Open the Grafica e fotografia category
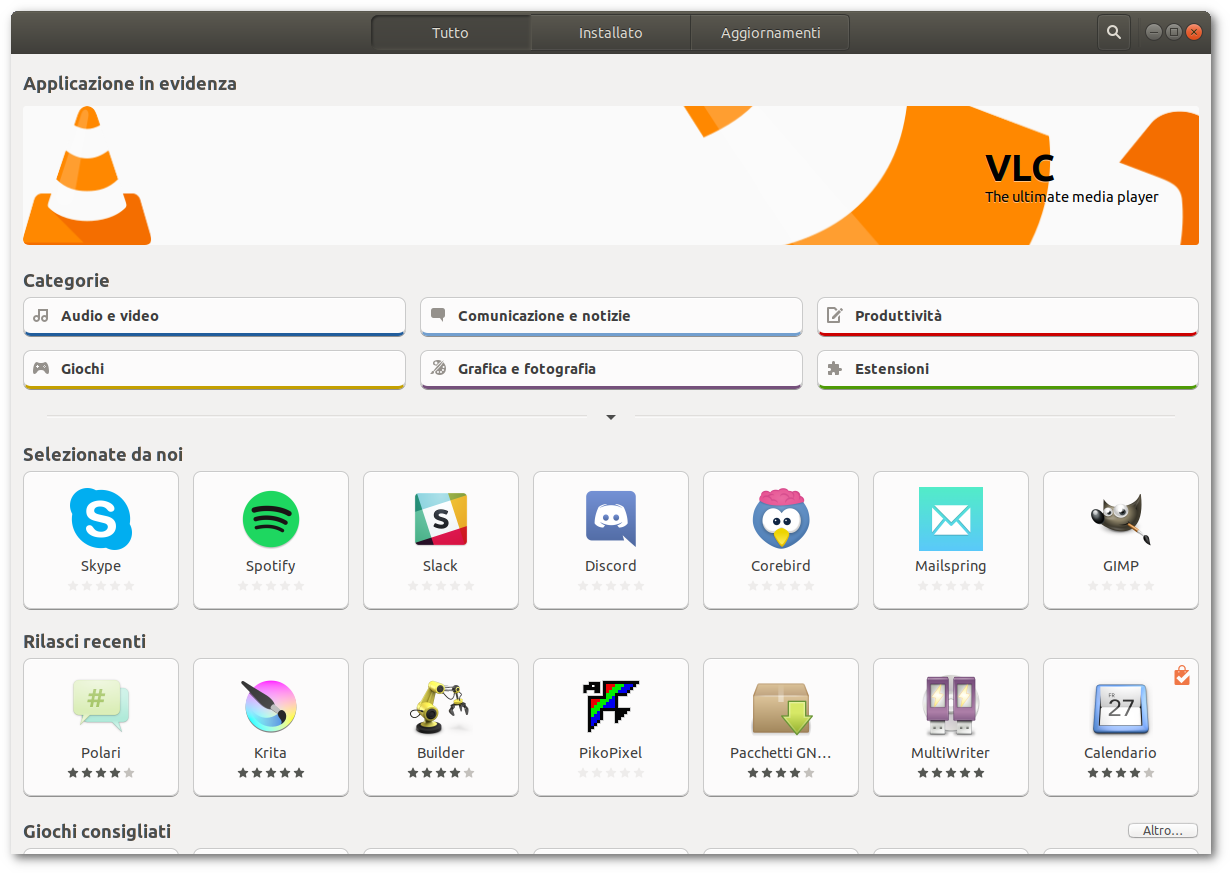Viewport: 1230px width, 873px height. click(611, 369)
